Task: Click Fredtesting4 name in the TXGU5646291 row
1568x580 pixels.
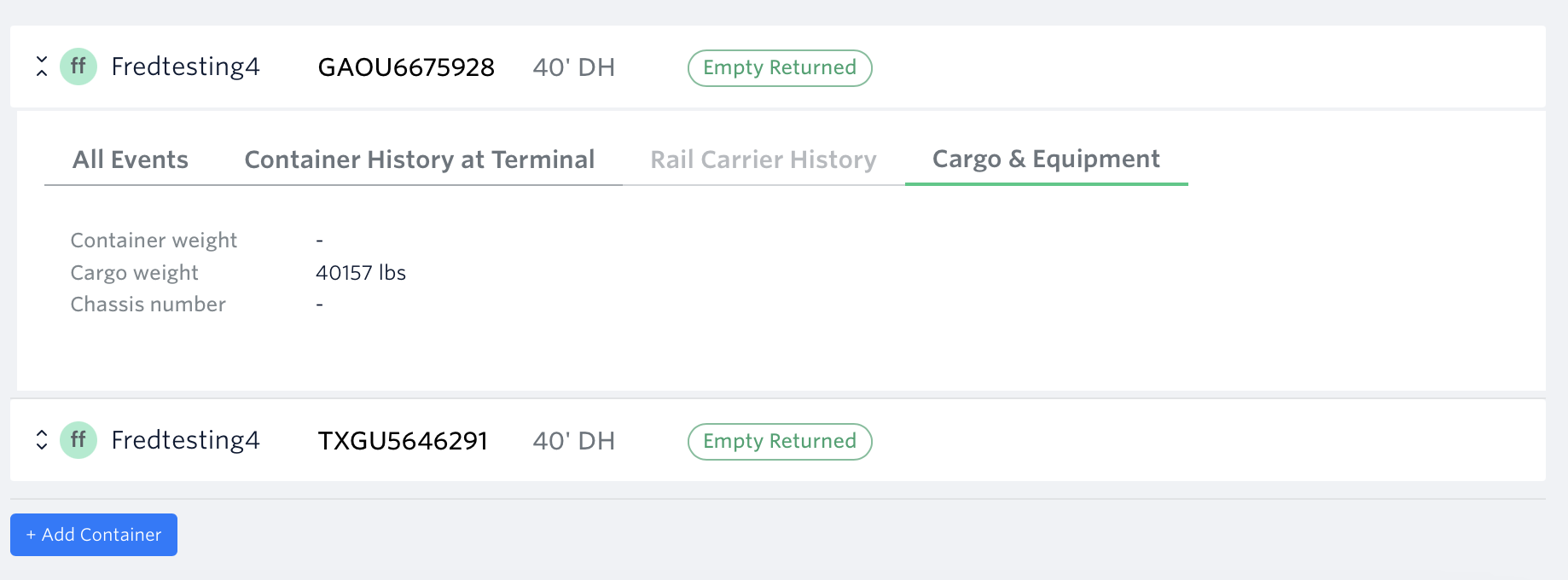Action: (185, 440)
